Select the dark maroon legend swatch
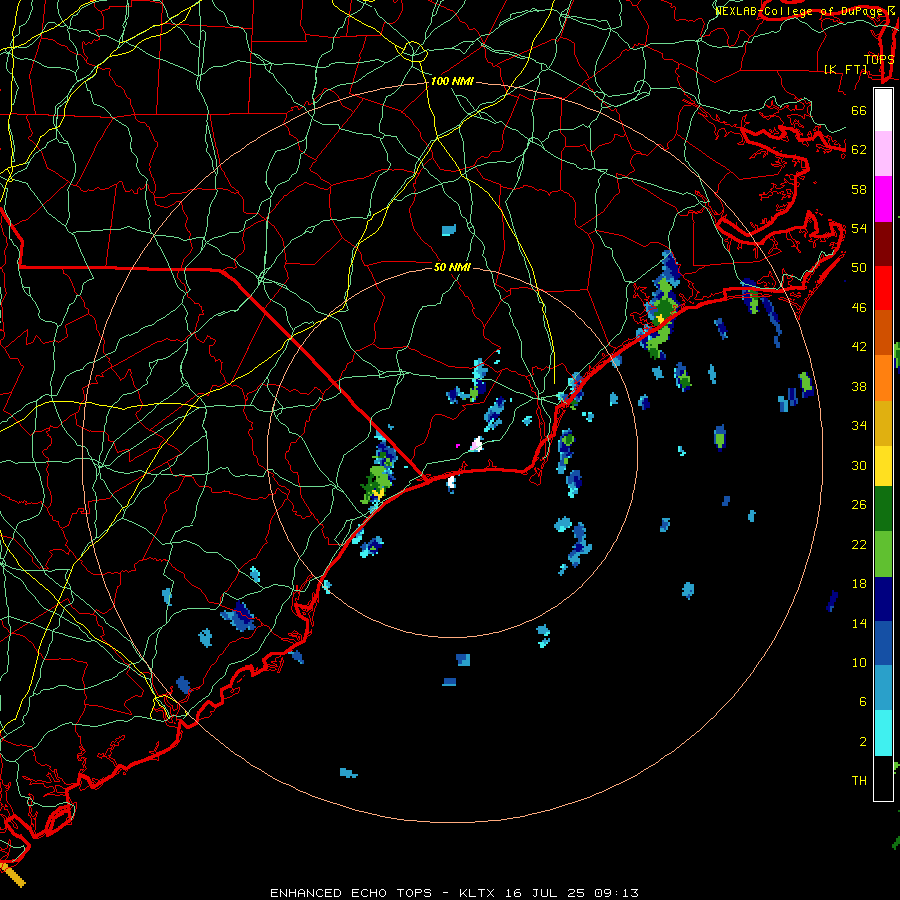This screenshot has width=900, height=900. tap(883, 244)
